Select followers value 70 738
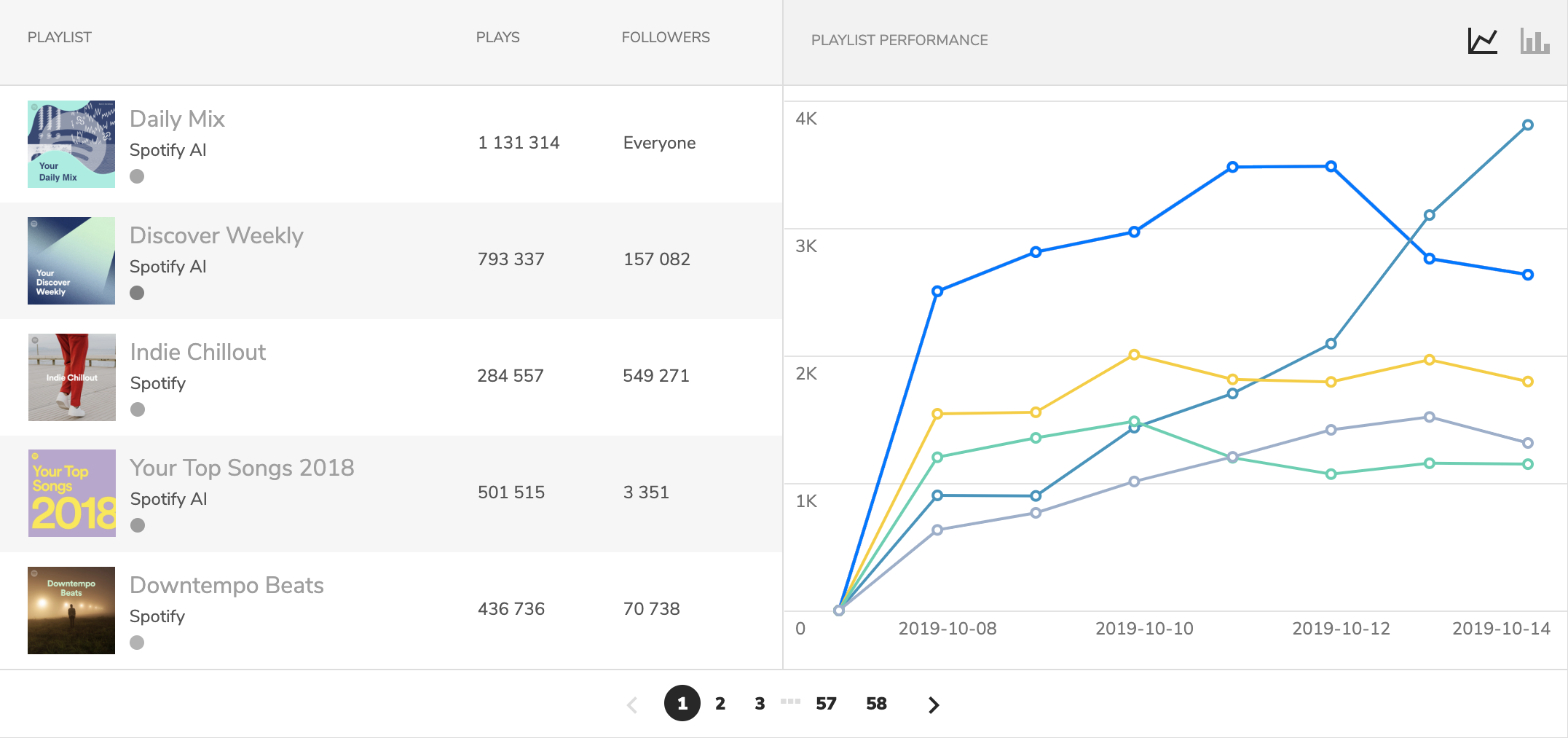 click(652, 609)
